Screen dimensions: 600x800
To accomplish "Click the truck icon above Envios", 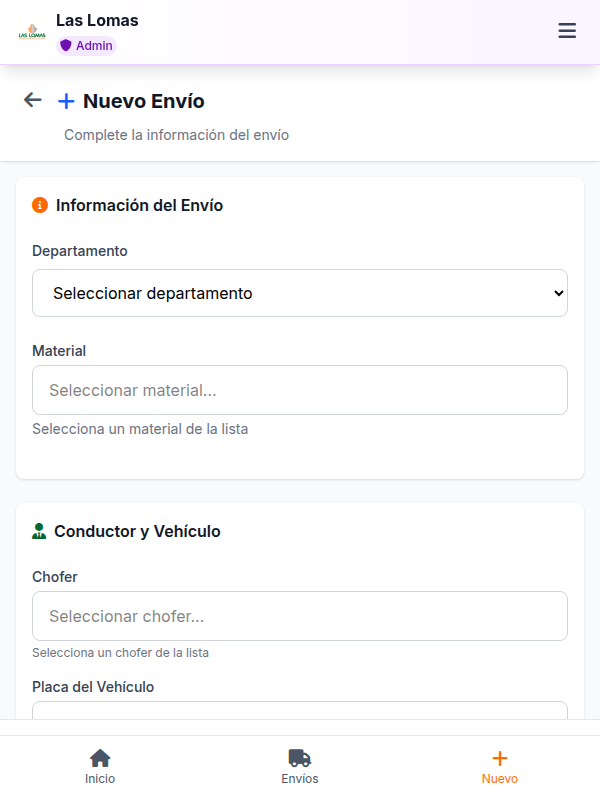I will tap(300, 757).
